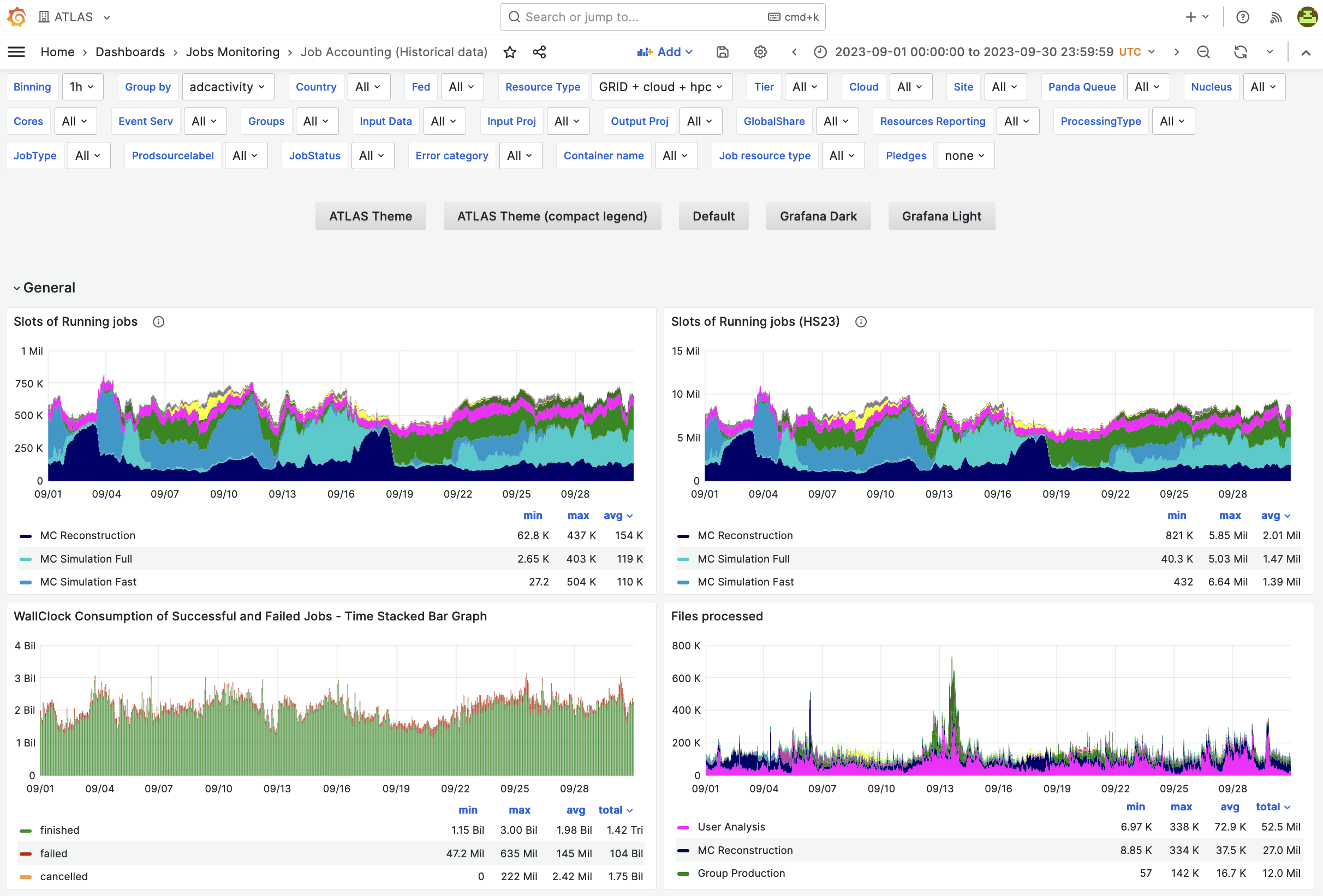Open the help question mark menu
1323x896 pixels.
tap(1243, 17)
